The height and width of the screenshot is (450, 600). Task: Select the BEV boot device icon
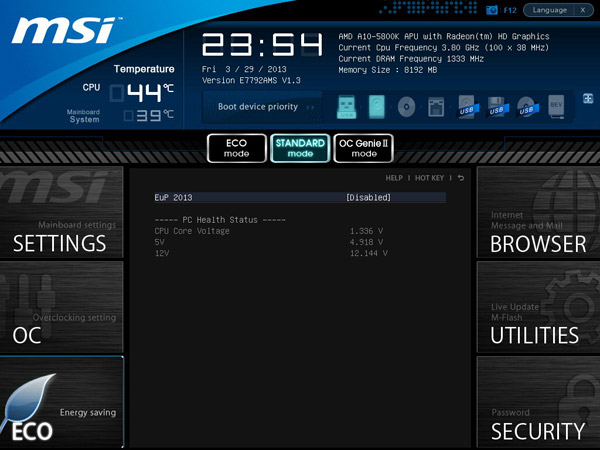pyautogui.click(x=556, y=107)
